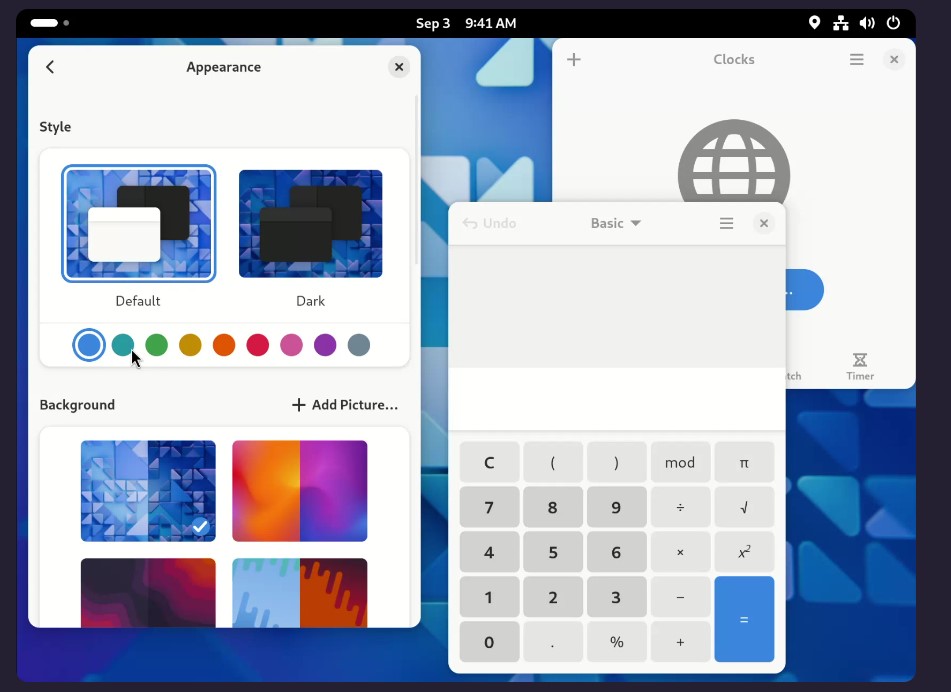The image size is (951, 692).
Task: Open the Clocks primary menu
Action: (x=856, y=59)
